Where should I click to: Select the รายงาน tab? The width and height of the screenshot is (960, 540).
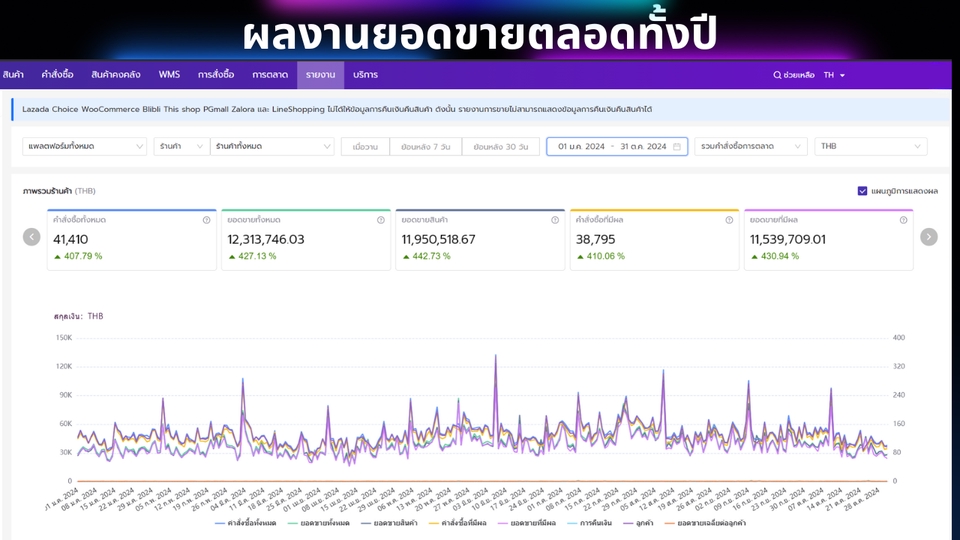(320, 75)
